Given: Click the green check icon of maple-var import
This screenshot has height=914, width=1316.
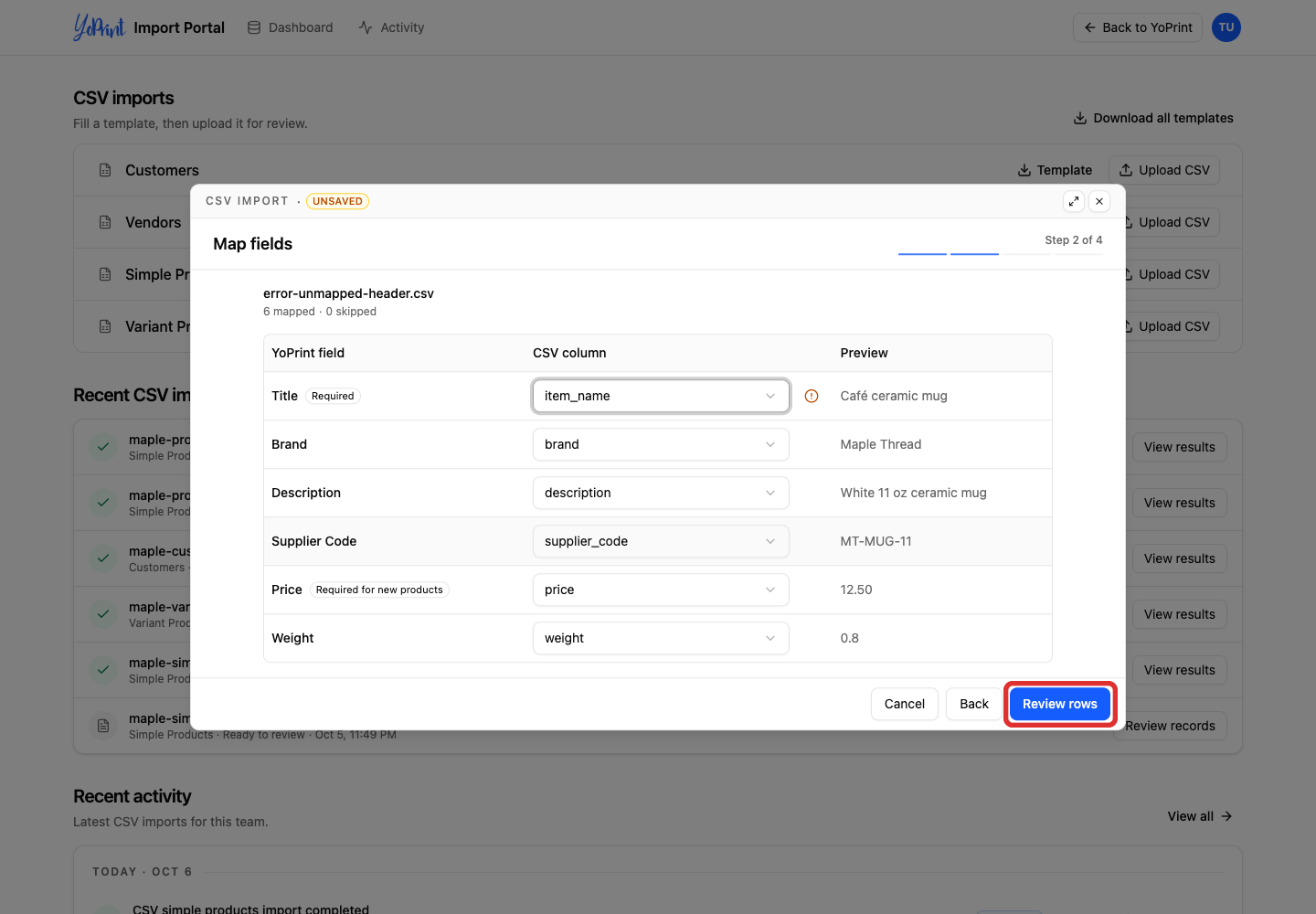Looking at the screenshot, I should 103,614.
